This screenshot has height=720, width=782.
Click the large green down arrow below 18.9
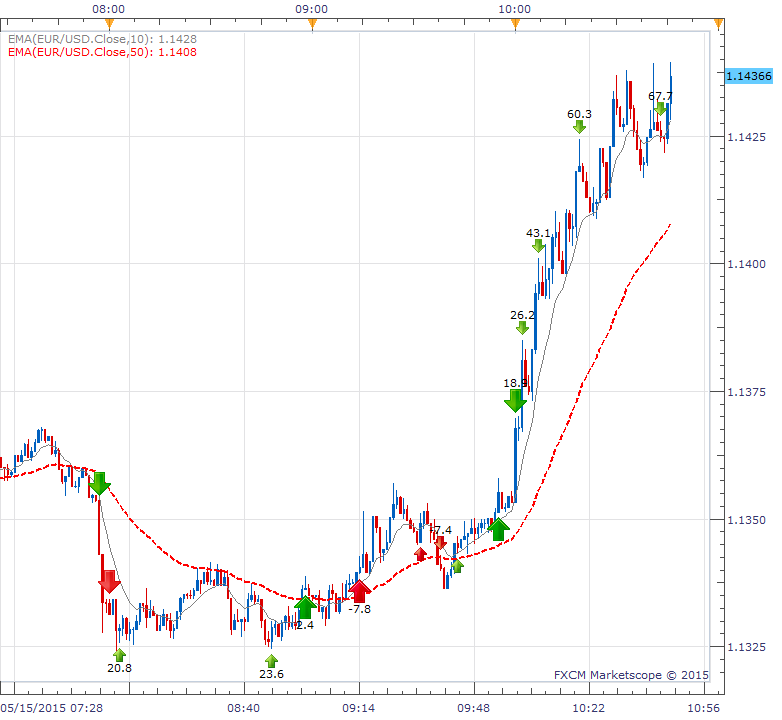pos(515,400)
